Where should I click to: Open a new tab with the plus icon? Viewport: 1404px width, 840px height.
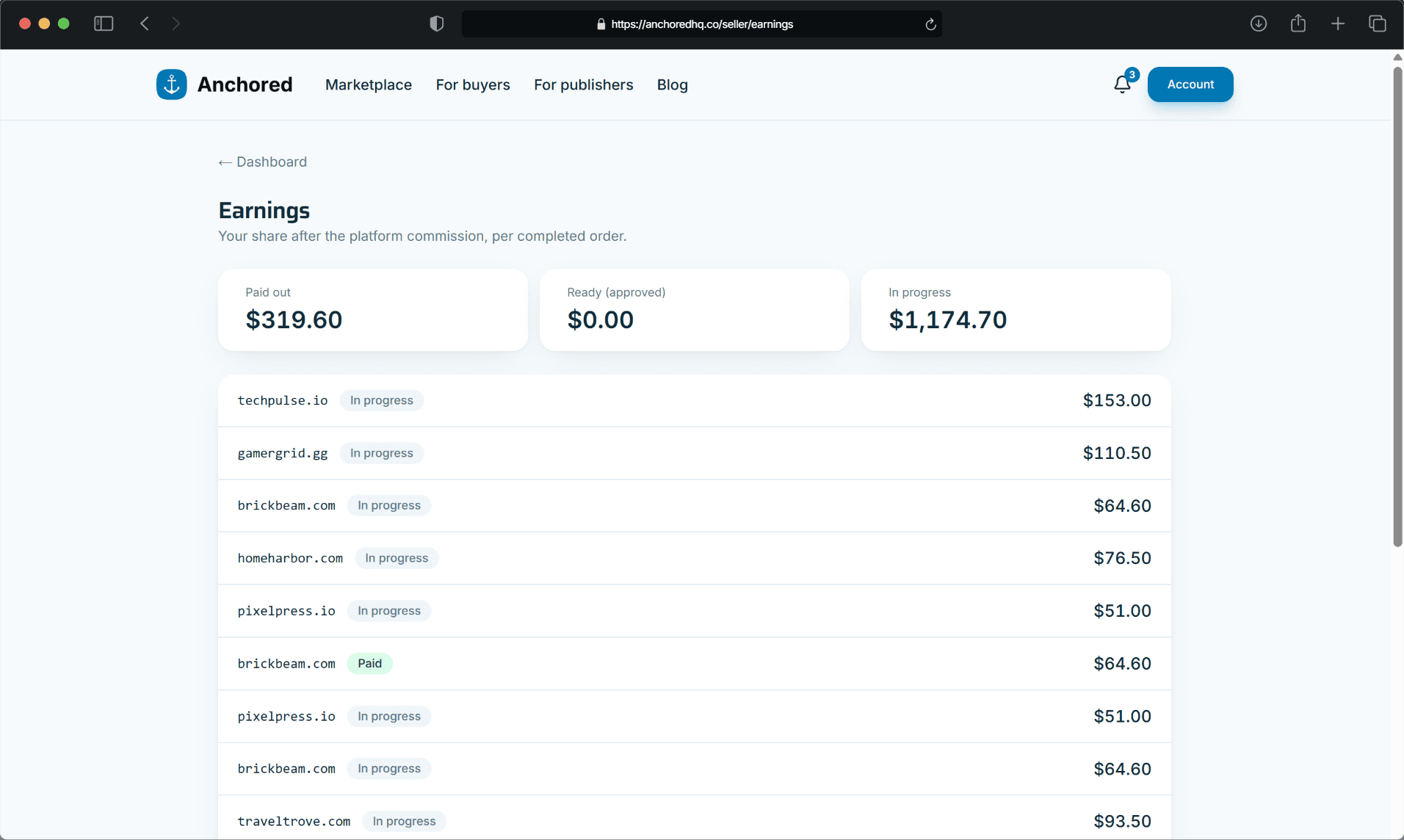[1338, 23]
